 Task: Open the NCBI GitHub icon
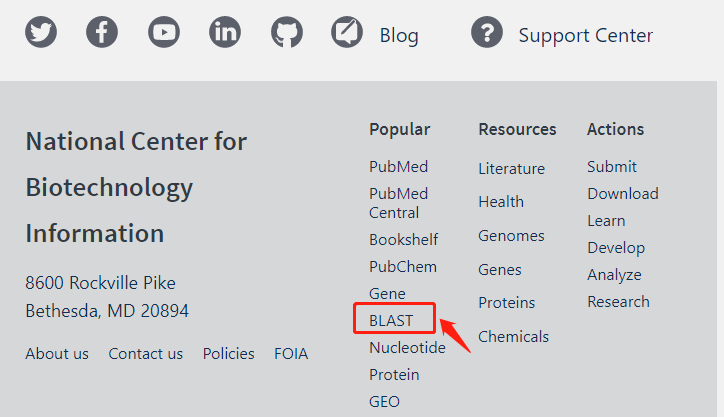(x=287, y=32)
